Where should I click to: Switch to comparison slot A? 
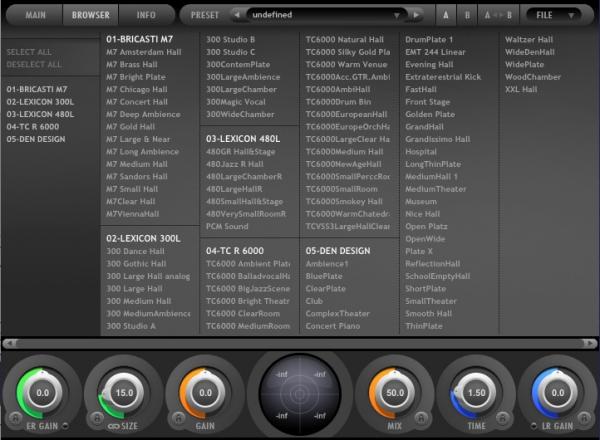click(447, 15)
